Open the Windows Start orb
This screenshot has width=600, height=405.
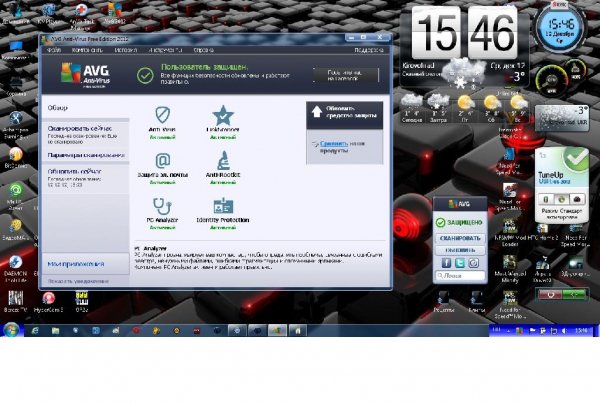(x=11, y=330)
